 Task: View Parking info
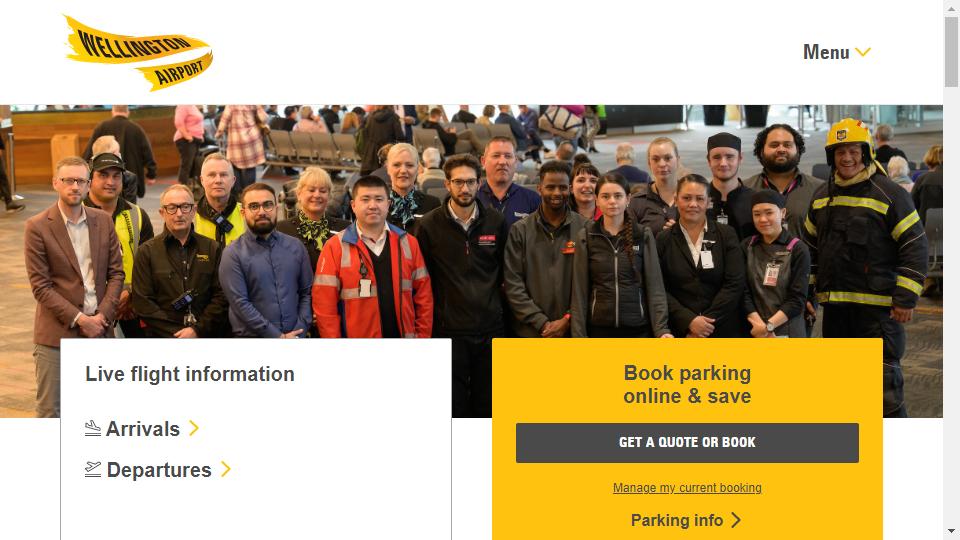pyautogui.click(x=677, y=520)
